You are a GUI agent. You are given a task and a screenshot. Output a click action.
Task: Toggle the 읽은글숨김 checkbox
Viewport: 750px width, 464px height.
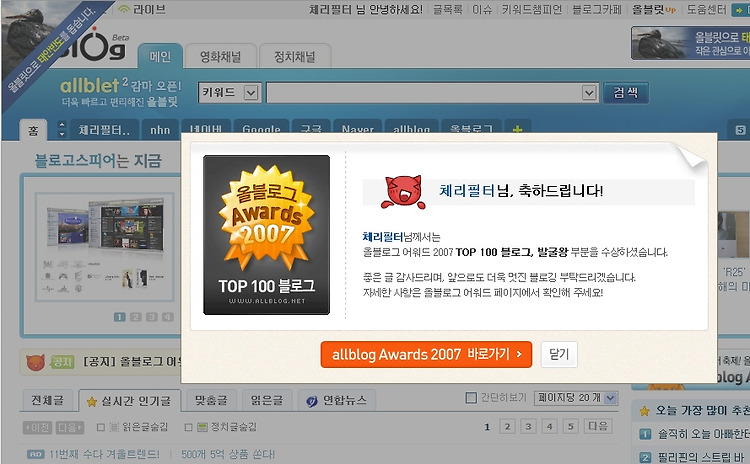tap(100, 427)
